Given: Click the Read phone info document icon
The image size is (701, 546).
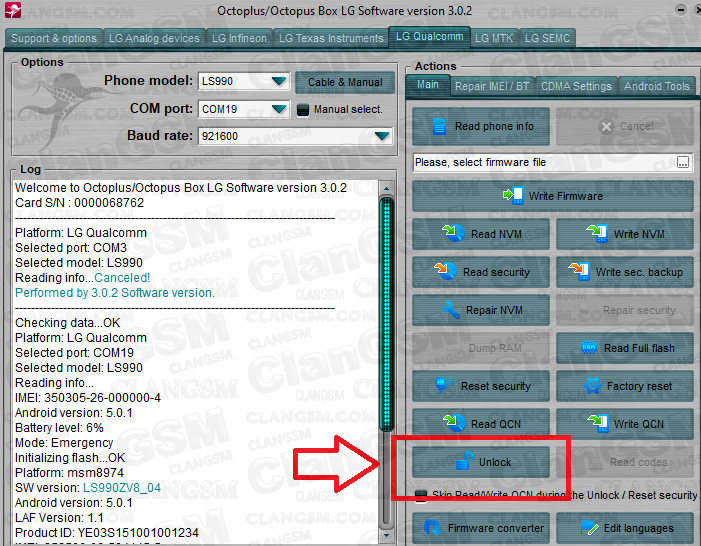Looking at the screenshot, I should (x=439, y=127).
